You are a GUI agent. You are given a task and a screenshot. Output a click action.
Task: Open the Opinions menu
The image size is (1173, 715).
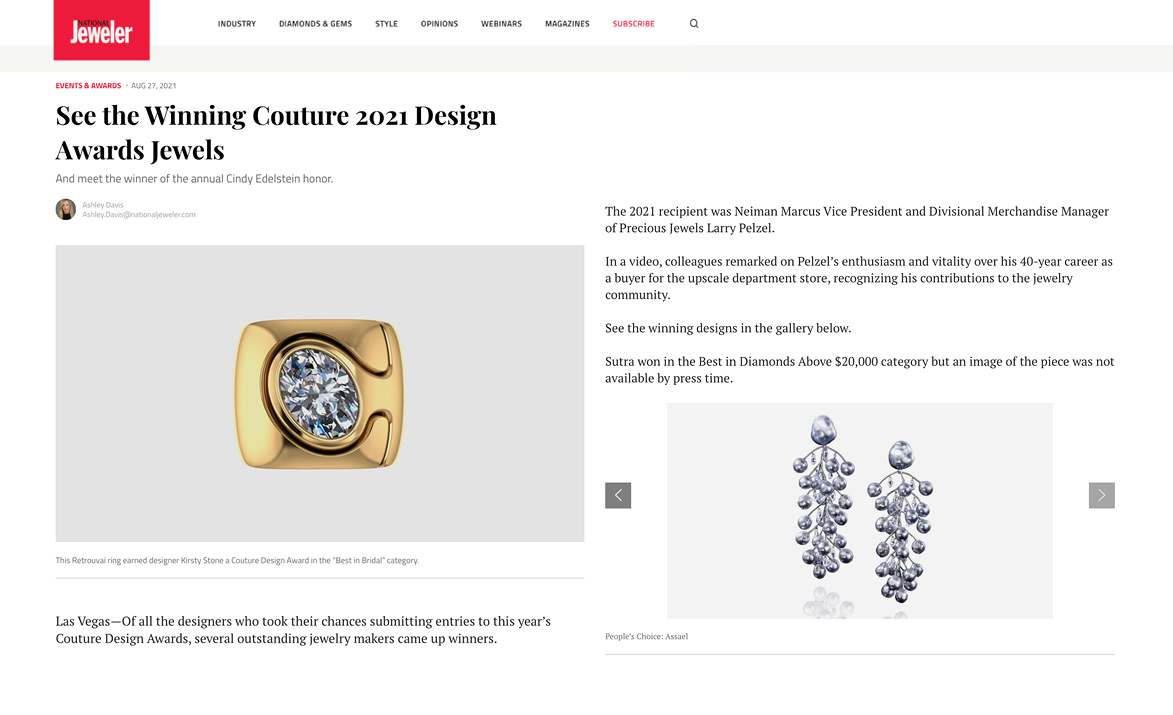[x=439, y=24]
